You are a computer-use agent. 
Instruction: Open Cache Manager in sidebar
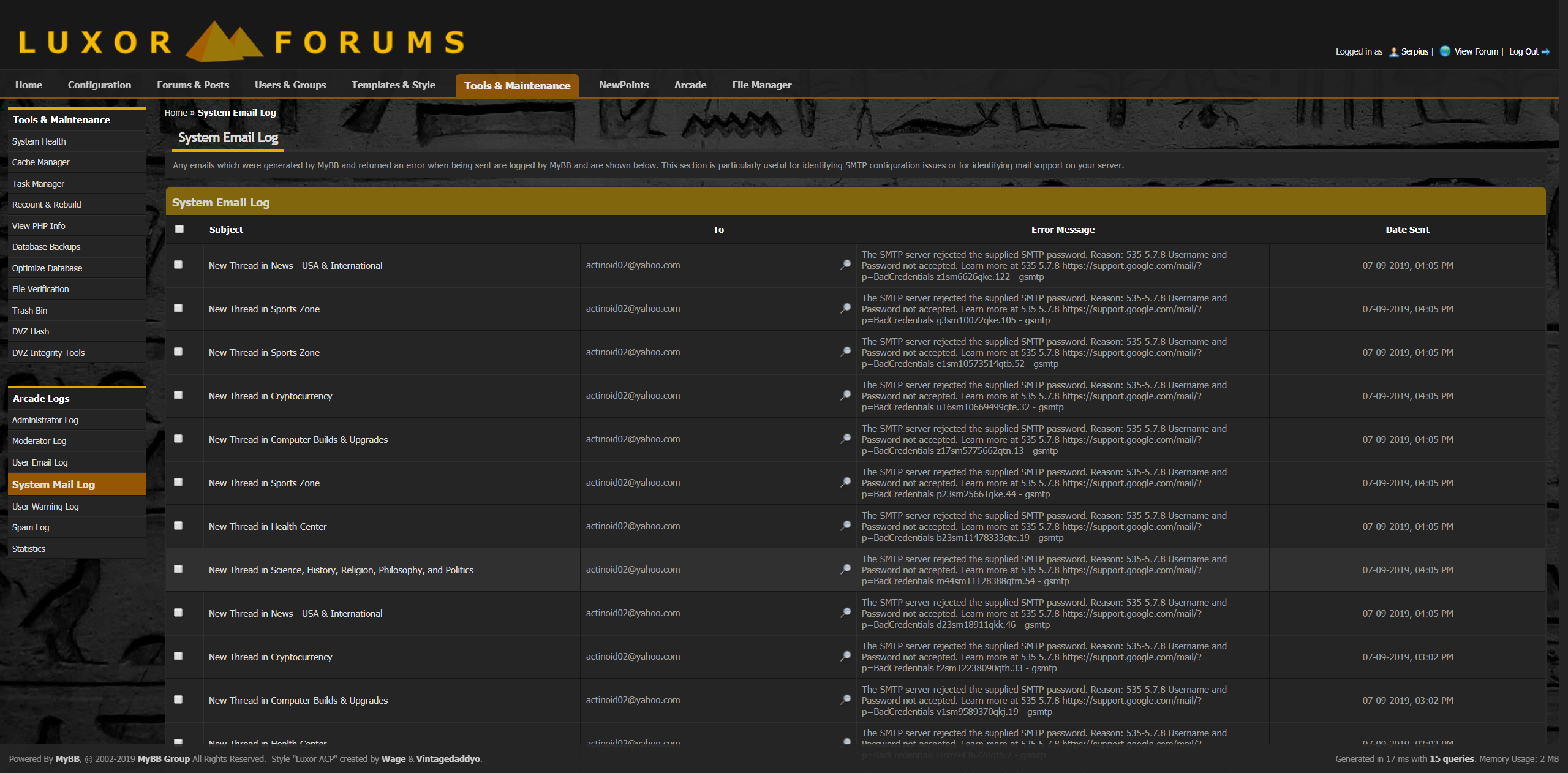click(x=77, y=162)
